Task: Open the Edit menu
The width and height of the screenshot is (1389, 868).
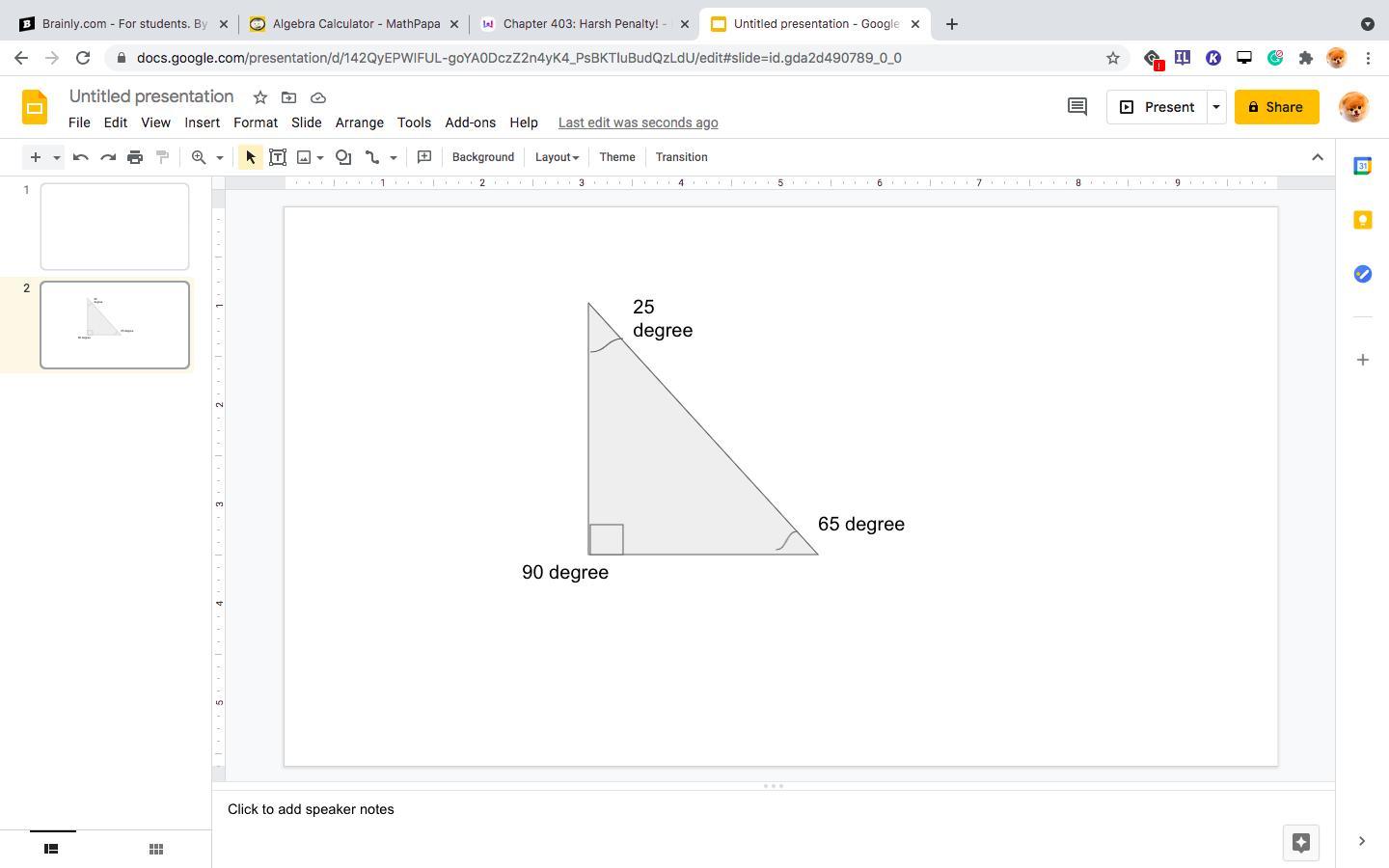Action: point(116,122)
